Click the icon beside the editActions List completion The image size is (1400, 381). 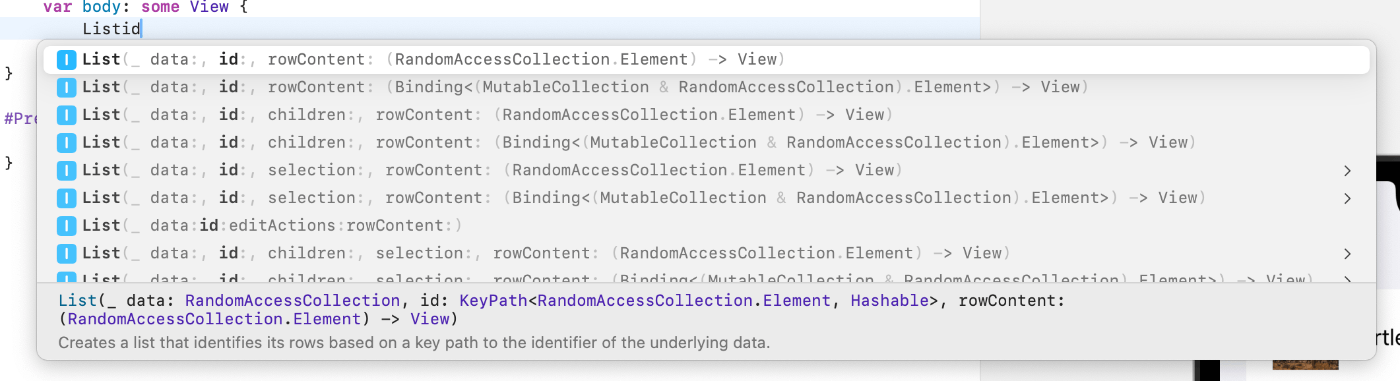tap(66, 225)
